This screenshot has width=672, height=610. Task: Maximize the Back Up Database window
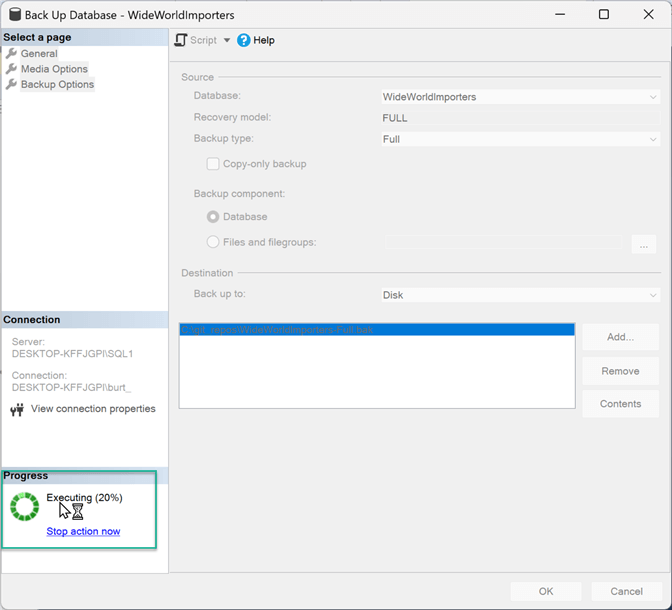(603, 14)
